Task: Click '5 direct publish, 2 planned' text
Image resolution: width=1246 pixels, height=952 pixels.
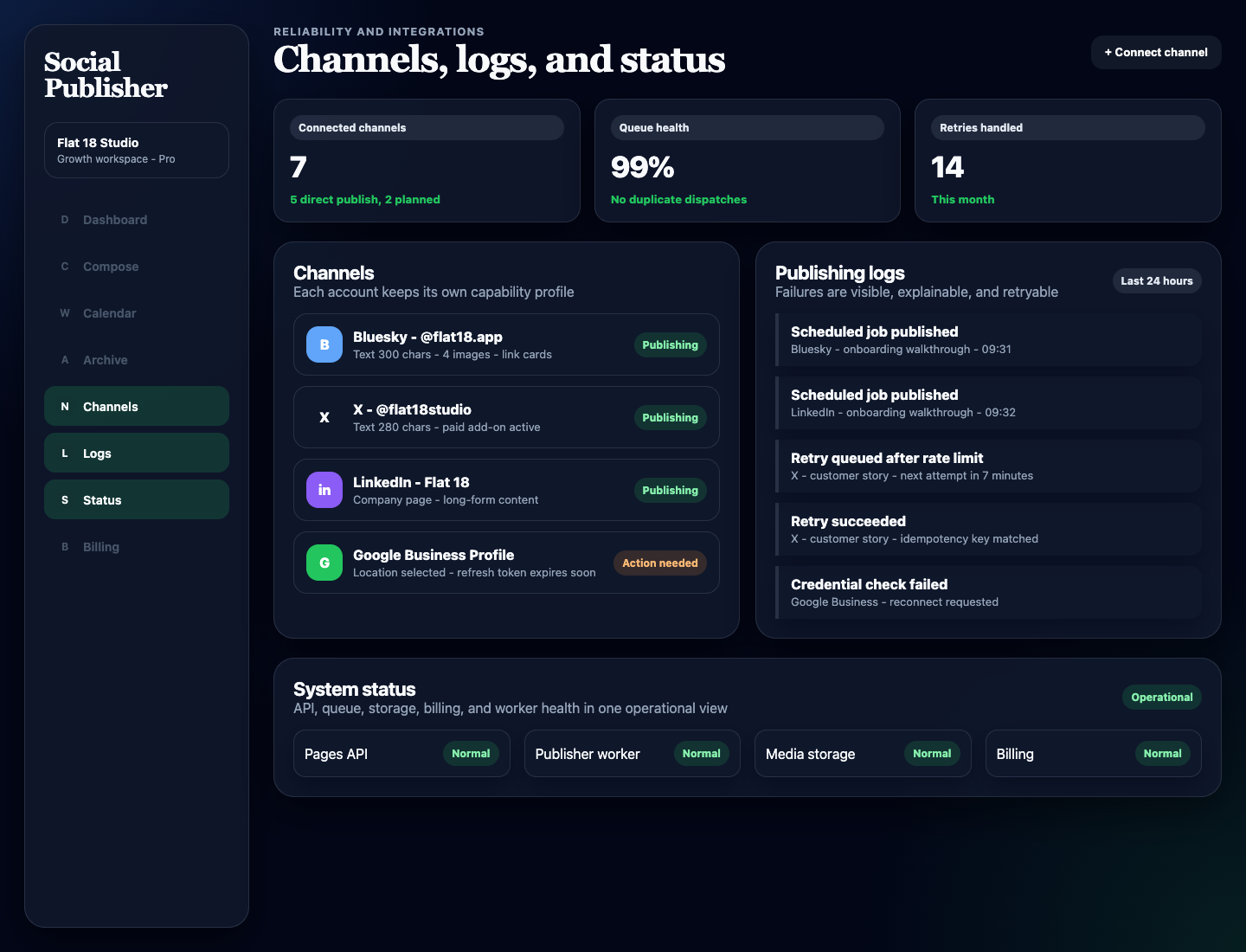Action: (365, 199)
